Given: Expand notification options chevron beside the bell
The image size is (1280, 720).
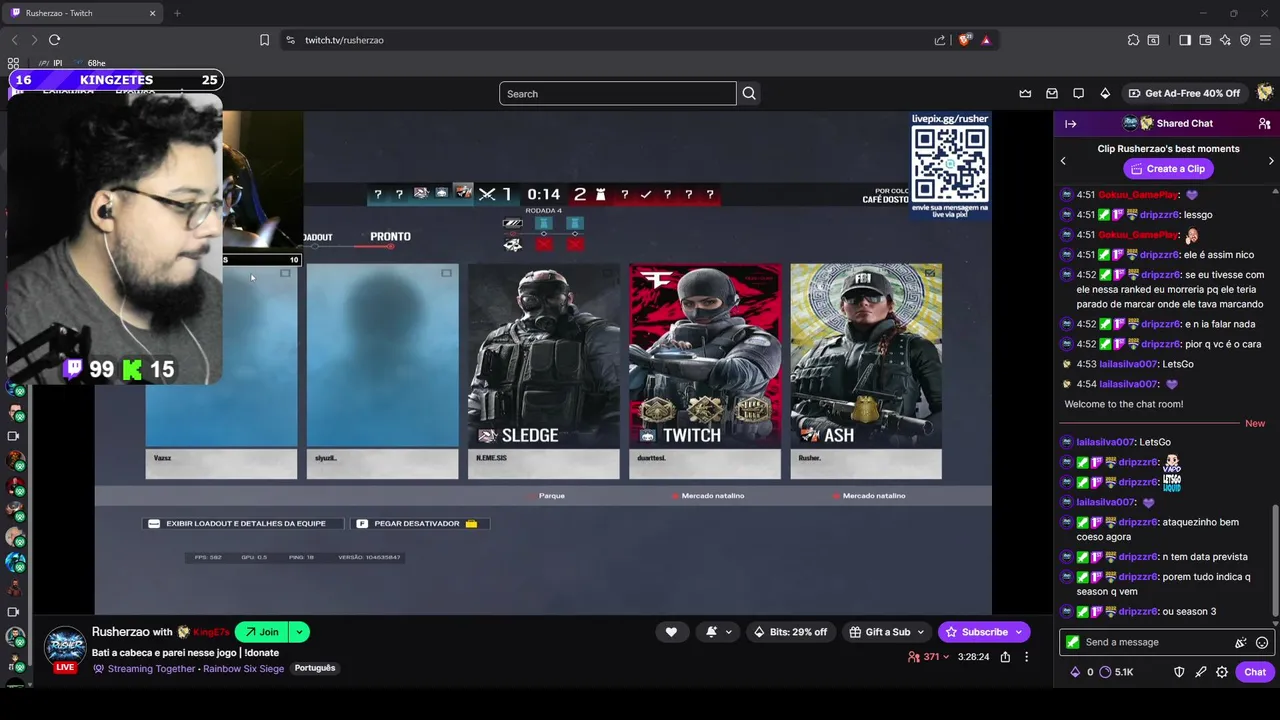Looking at the screenshot, I should (x=728, y=632).
